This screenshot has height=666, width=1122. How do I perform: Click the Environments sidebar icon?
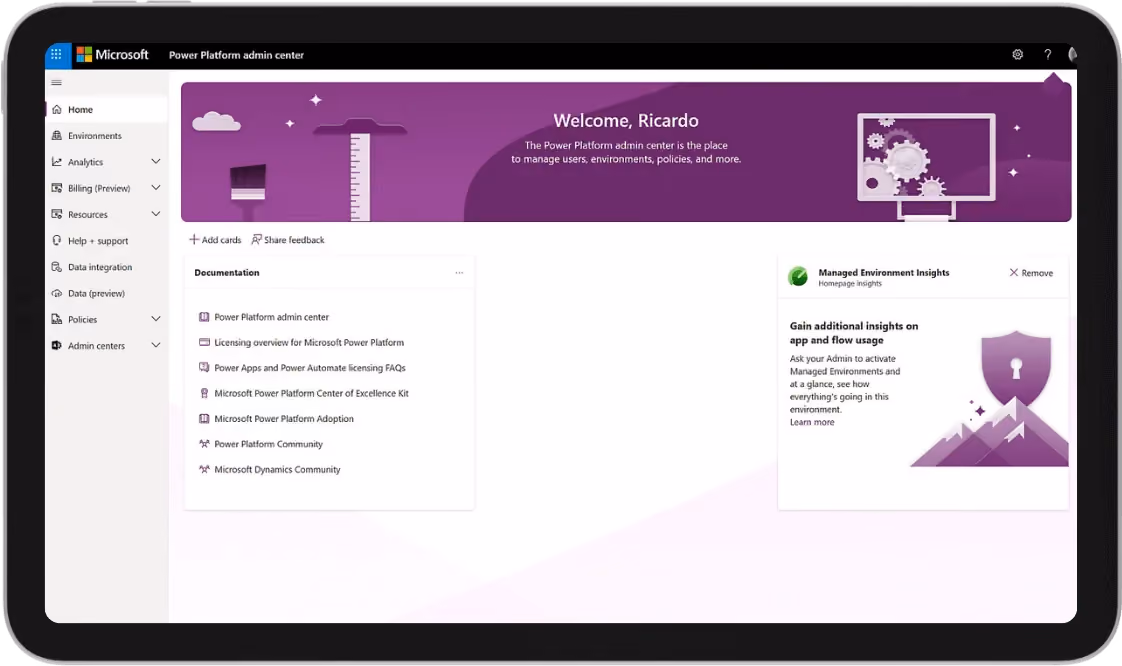[57, 135]
